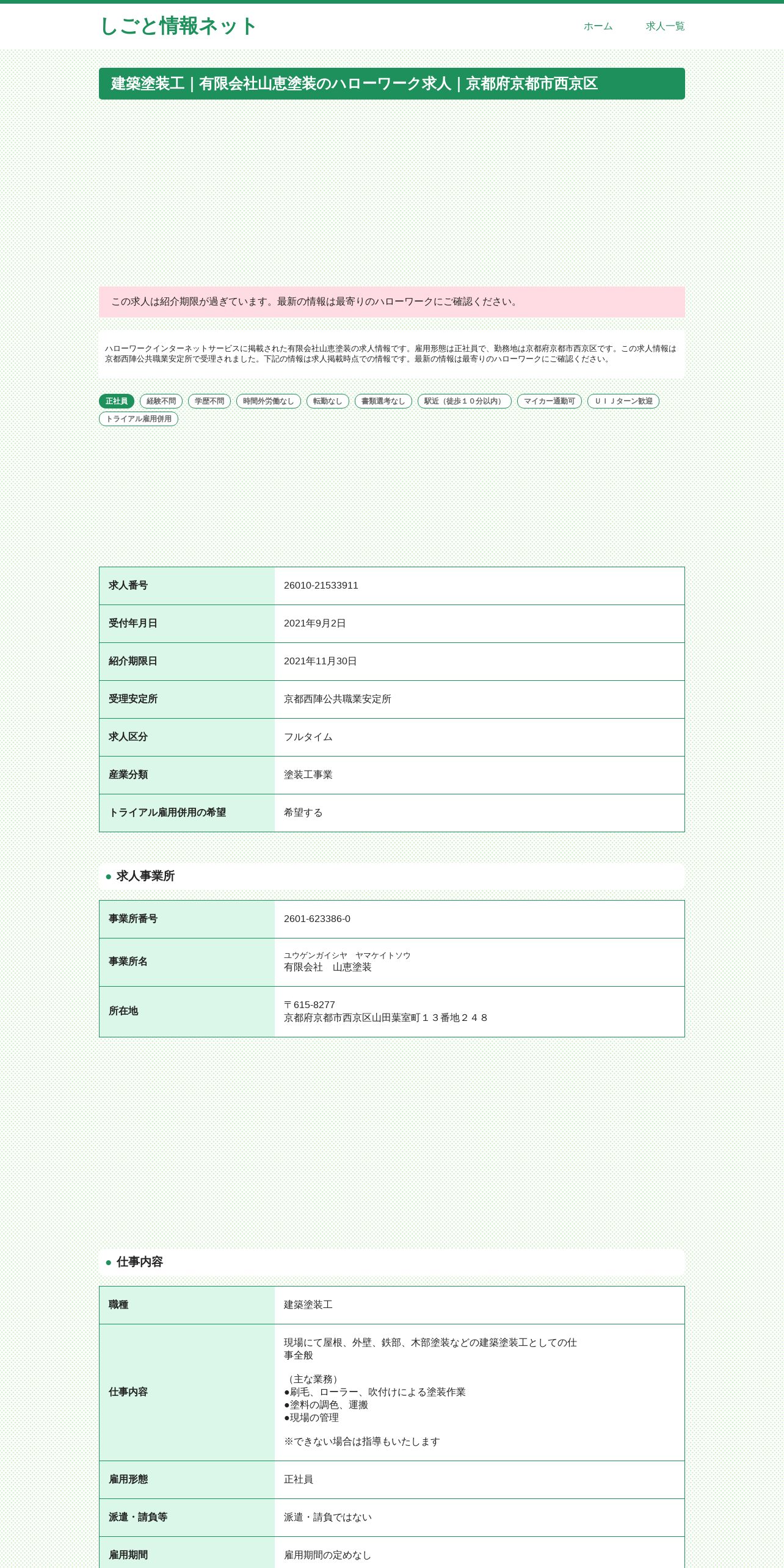Click the 求人番号 row label
The image size is (784, 1568).
click(128, 586)
